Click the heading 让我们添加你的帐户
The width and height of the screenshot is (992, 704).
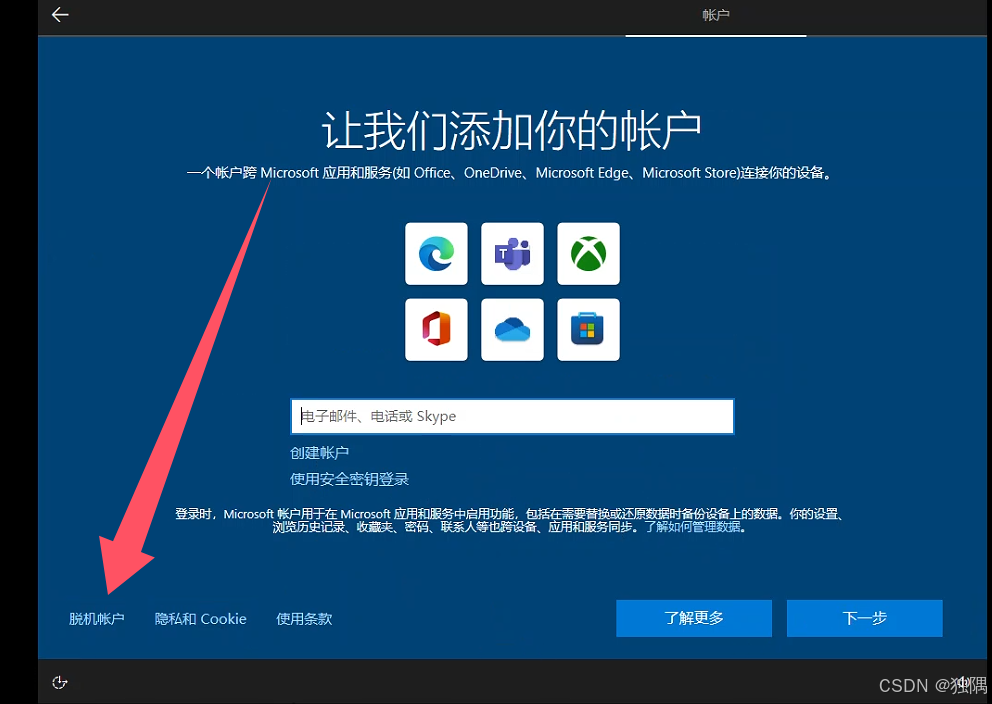point(512,130)
